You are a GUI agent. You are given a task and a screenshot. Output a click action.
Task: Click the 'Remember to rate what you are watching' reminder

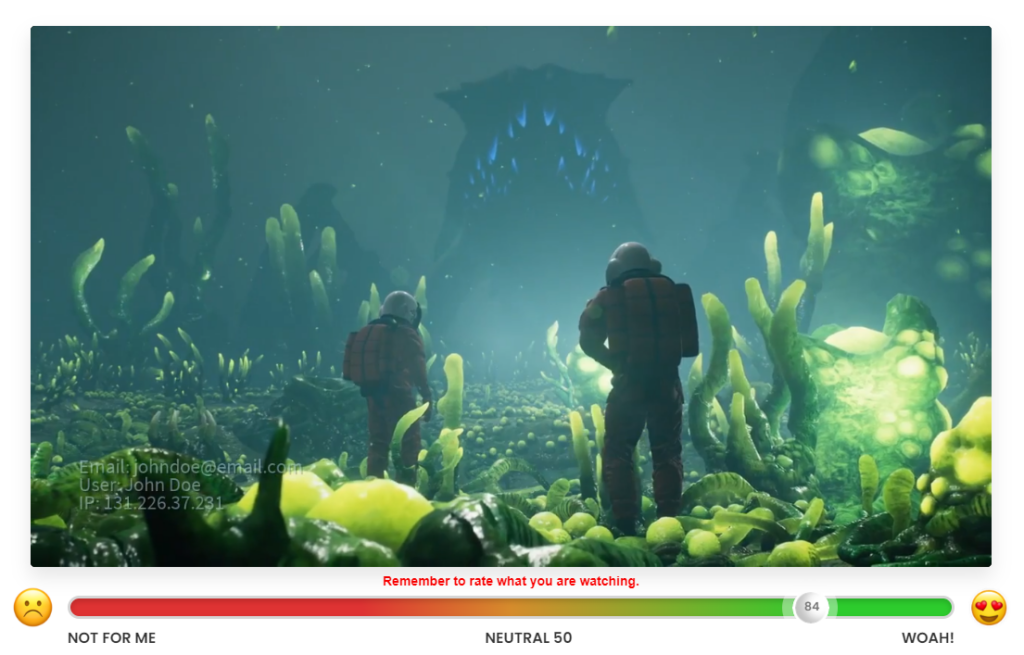[x=511, y=581]
